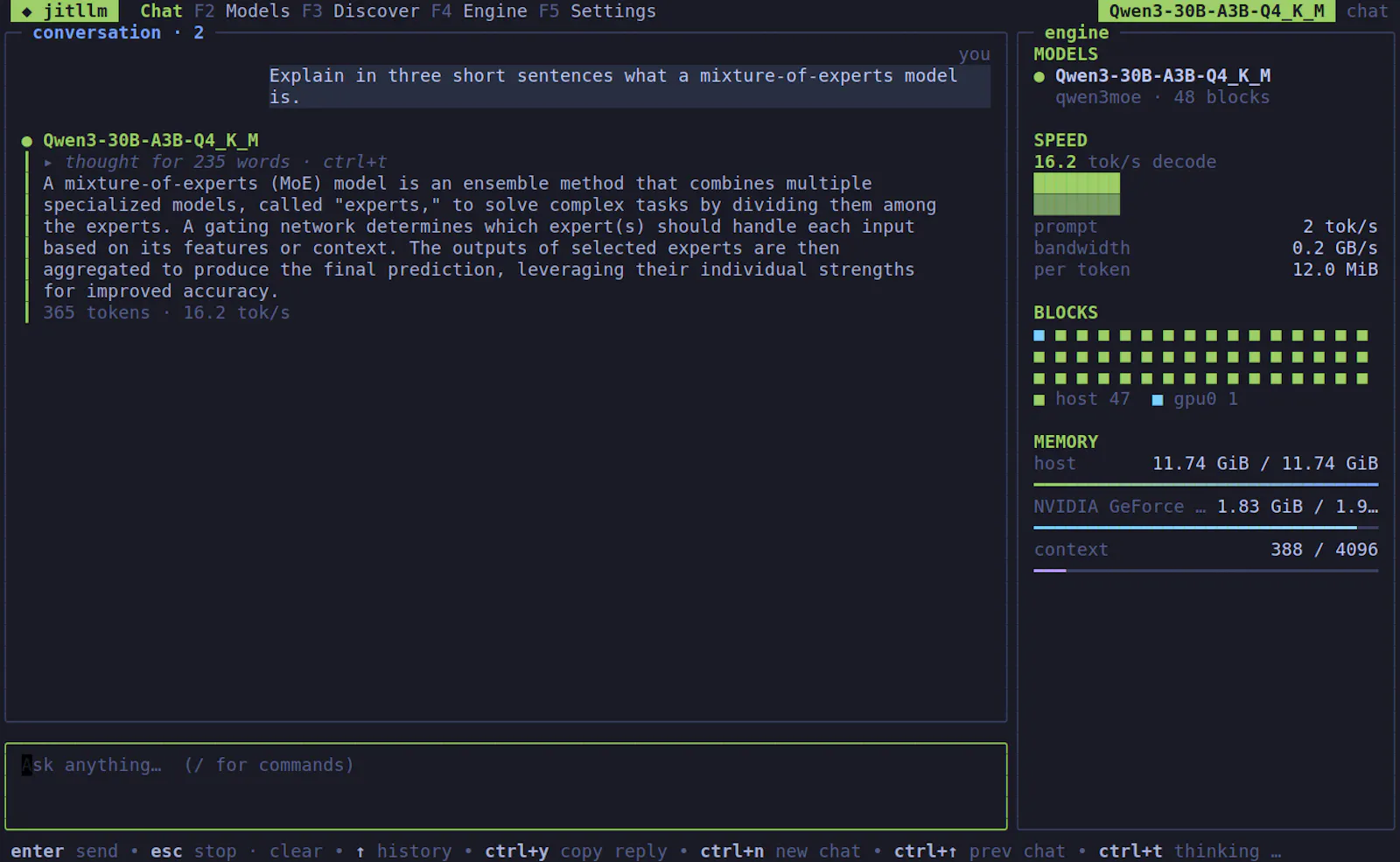Viewport: 1400px width, 862px height.
Task: Click the host legend square under BLOCKS
Action: click(x=1039, y=400)
